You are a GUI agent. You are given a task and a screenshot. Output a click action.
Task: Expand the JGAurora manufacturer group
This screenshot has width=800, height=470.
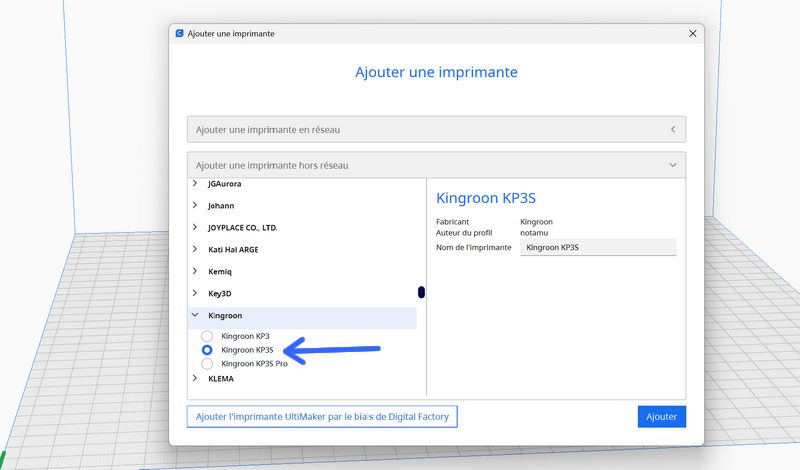[x=195, y=183]
